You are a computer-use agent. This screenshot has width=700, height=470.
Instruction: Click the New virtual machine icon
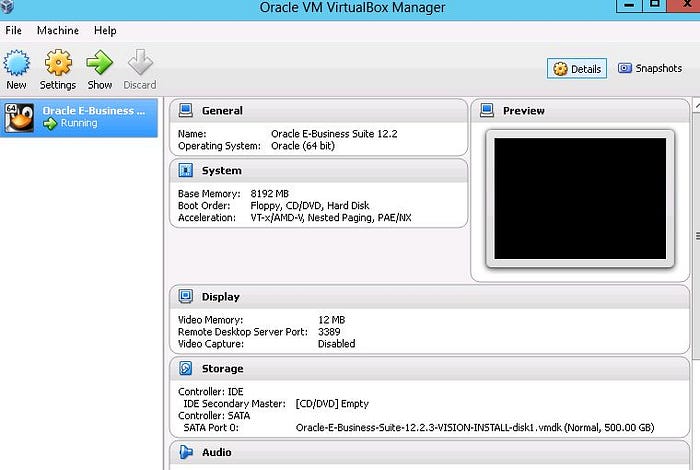pyautogui.click(x=17, y=62)
